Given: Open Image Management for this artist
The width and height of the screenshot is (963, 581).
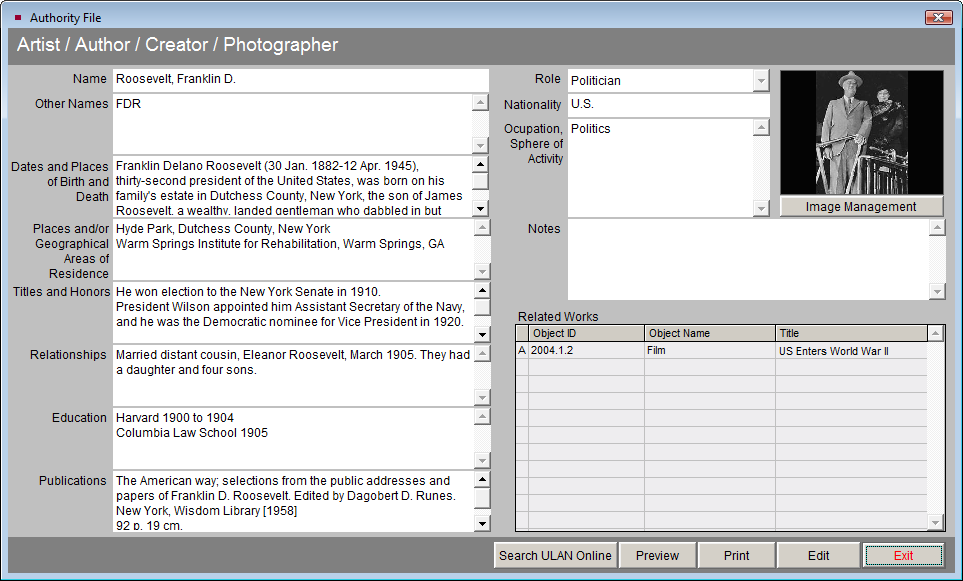Looking at the screenshot, I should pos(860,206).
